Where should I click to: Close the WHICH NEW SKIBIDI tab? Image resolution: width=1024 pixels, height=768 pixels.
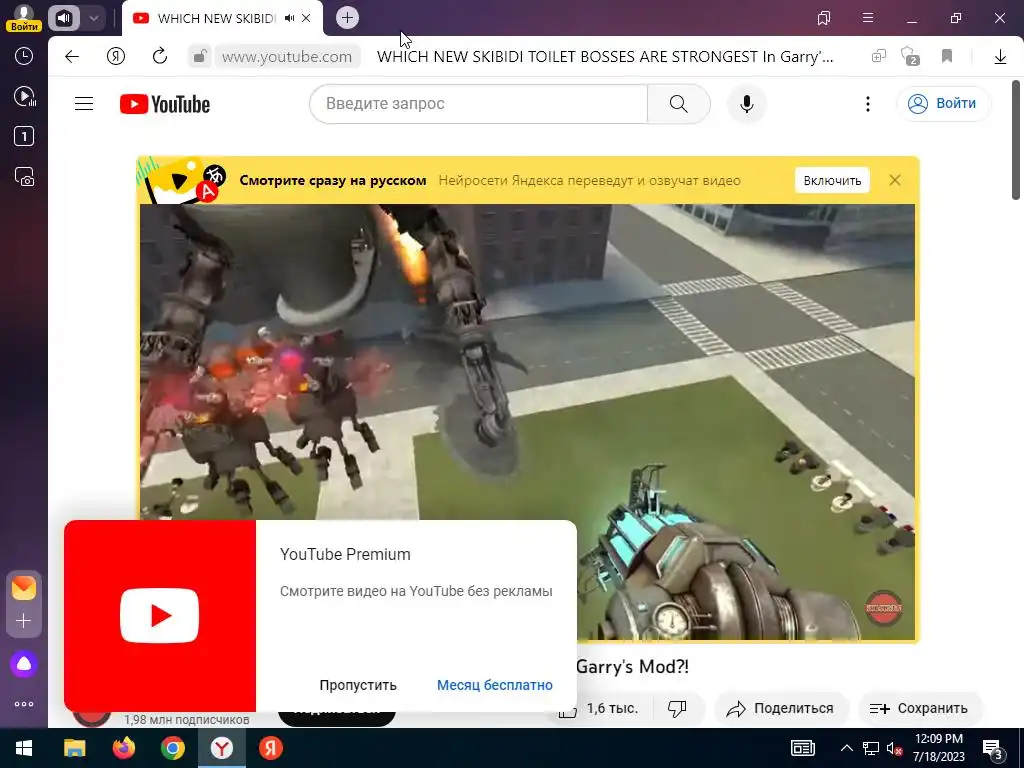pyautogui.click(x=306, y=18)
